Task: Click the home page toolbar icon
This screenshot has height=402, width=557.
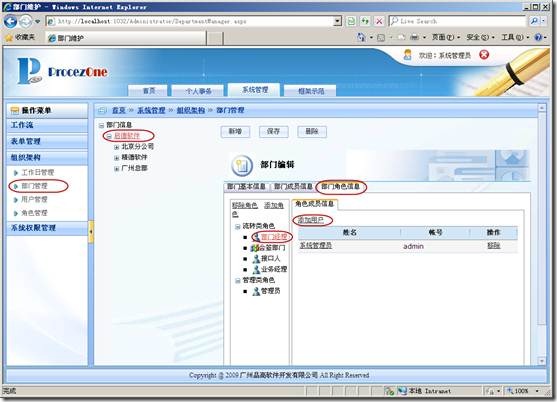Action: click(x=361, y=37)
